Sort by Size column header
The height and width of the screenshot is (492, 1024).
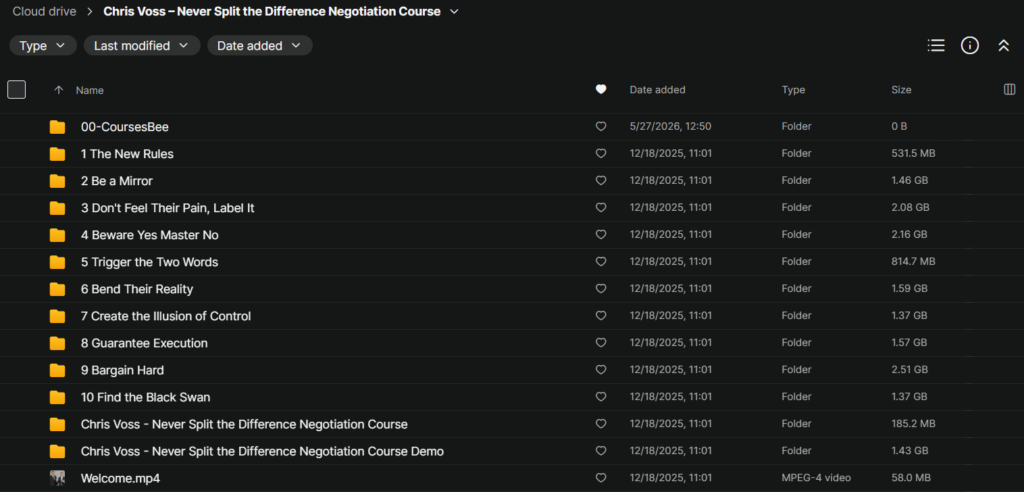click(901, 90)
